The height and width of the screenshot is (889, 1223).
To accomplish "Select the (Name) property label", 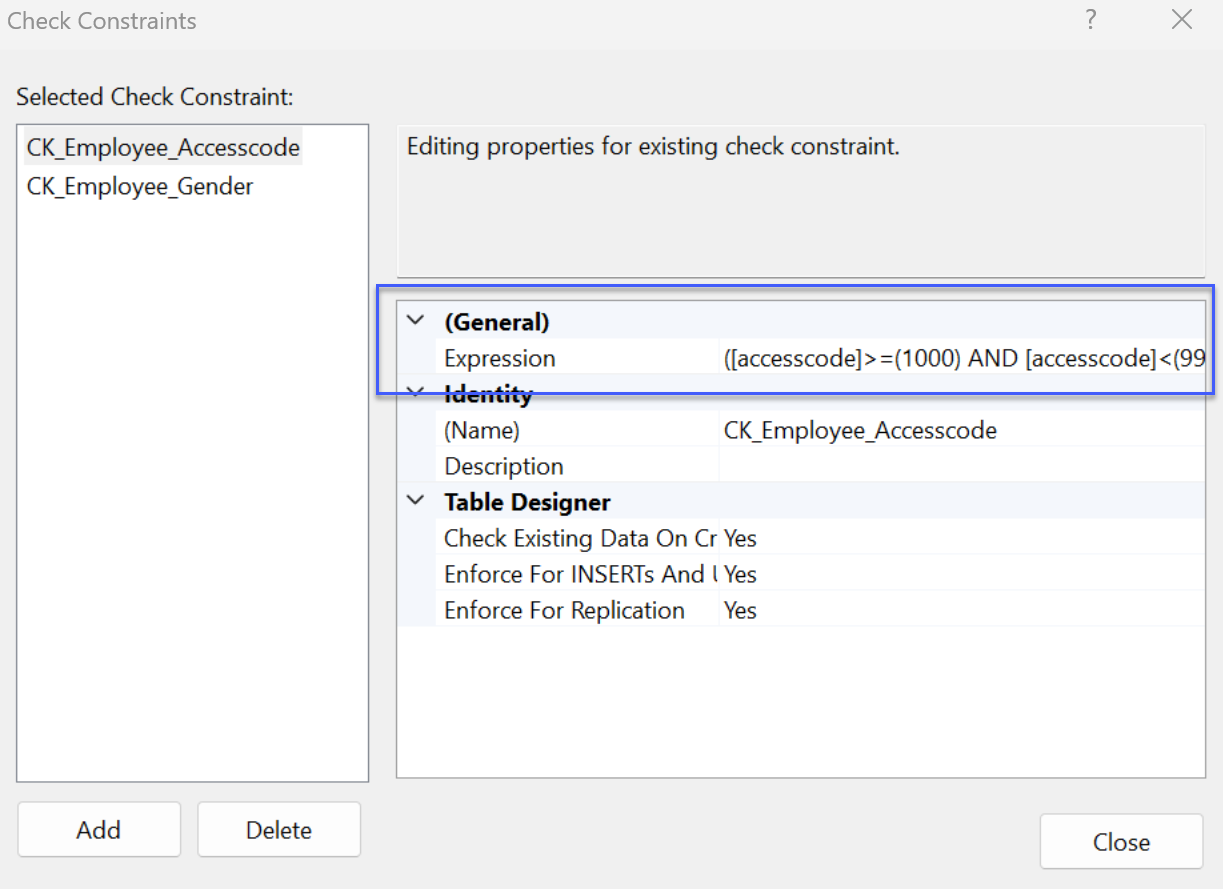I will point(482,430).
